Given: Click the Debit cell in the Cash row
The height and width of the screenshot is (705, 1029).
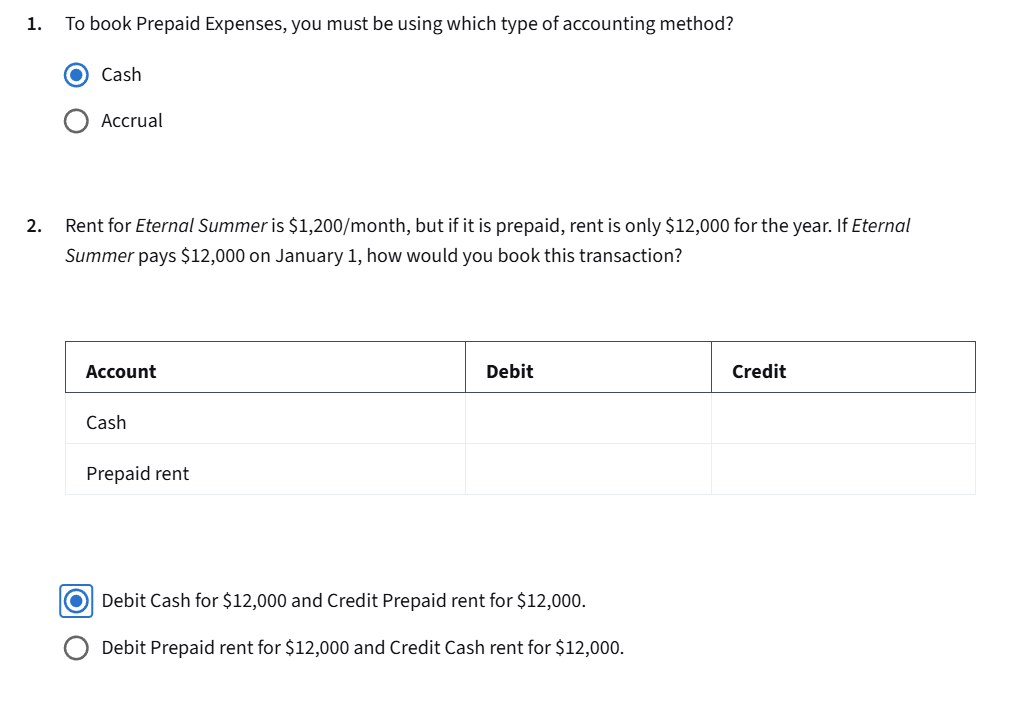Looking at the screenshot, I should coord(588,418).
